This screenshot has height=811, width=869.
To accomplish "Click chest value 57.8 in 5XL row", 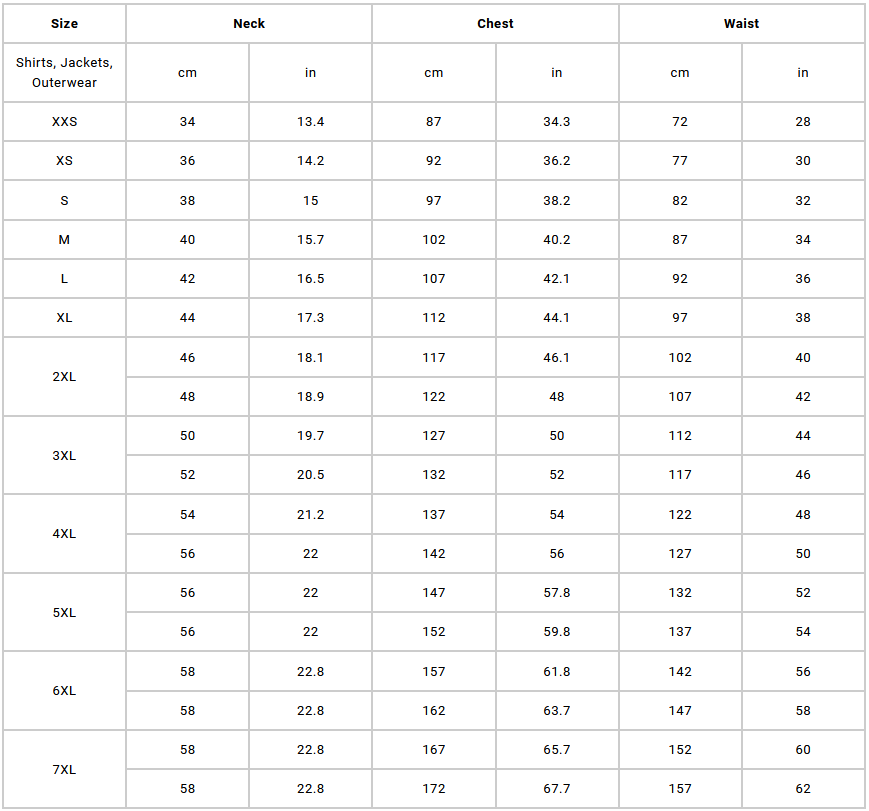I will click(556, 593).
